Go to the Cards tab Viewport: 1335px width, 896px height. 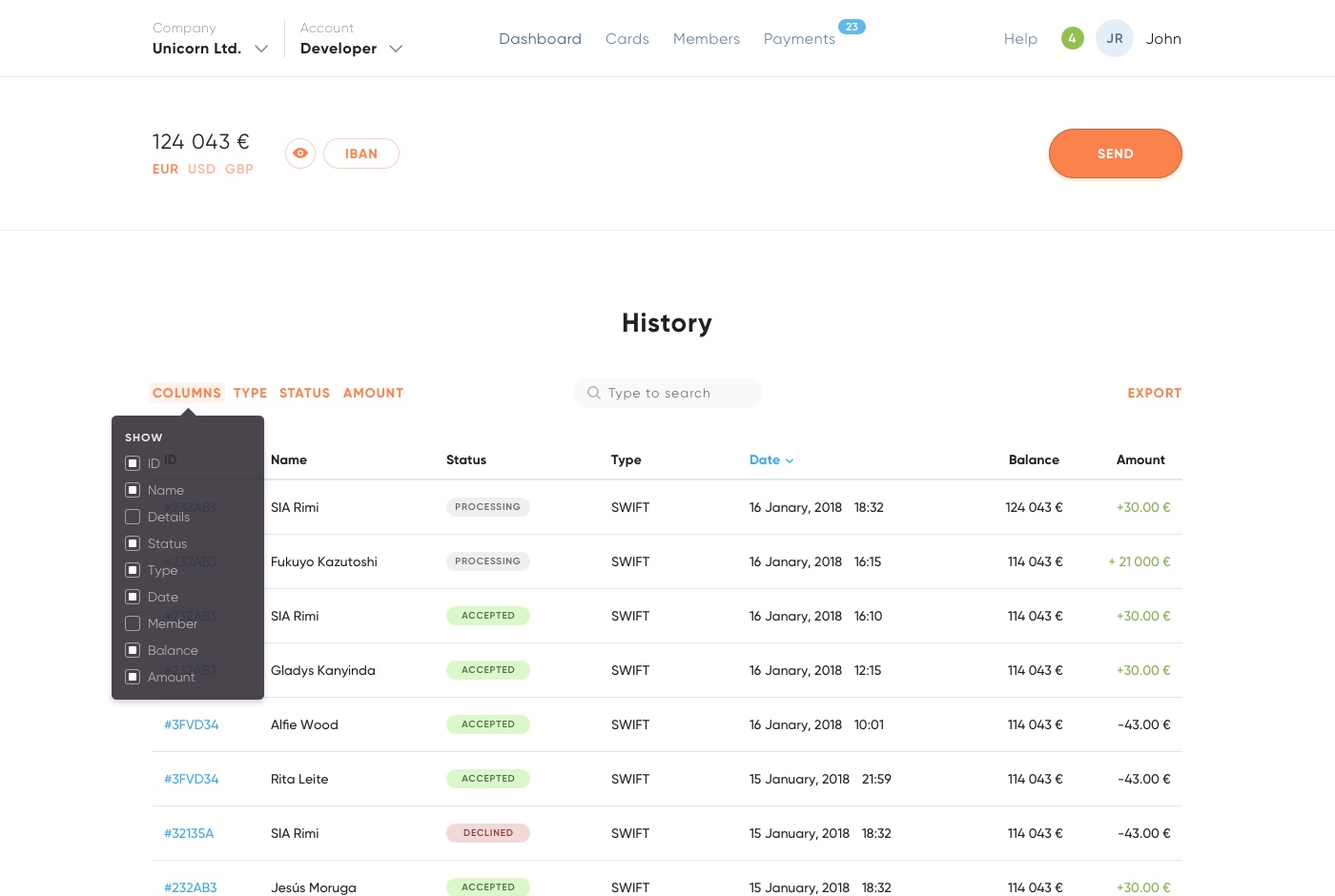627,39
